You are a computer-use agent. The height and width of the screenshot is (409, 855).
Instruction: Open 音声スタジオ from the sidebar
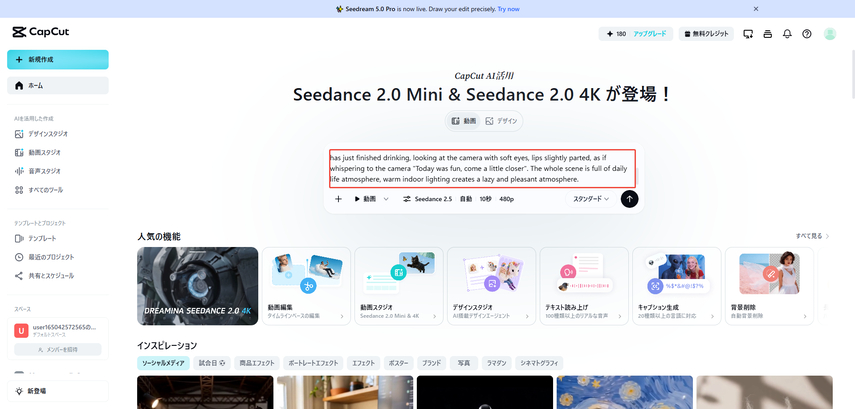coord(38,171)
